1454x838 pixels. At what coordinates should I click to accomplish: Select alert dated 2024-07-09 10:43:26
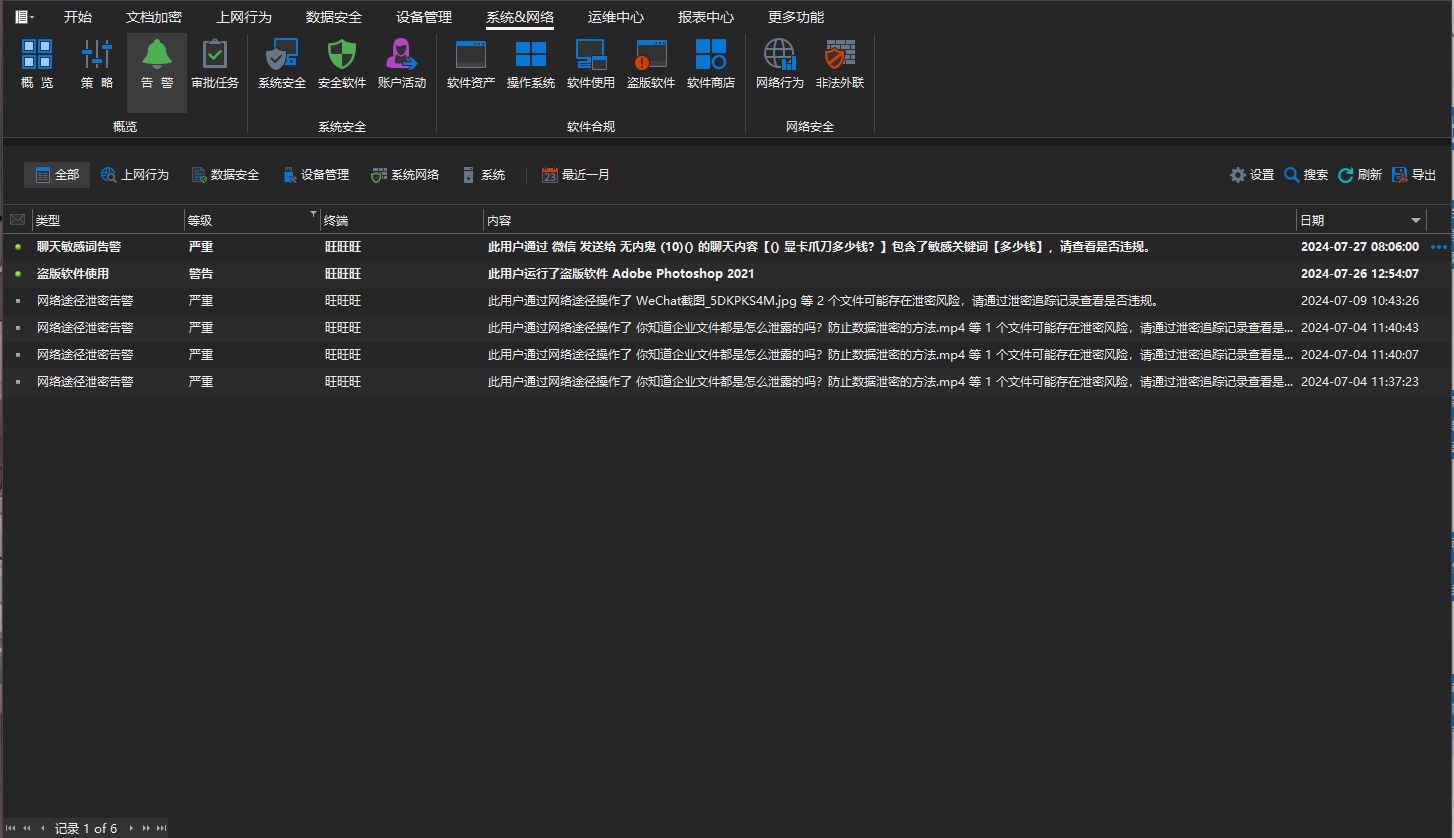click(x=726, y=301)
